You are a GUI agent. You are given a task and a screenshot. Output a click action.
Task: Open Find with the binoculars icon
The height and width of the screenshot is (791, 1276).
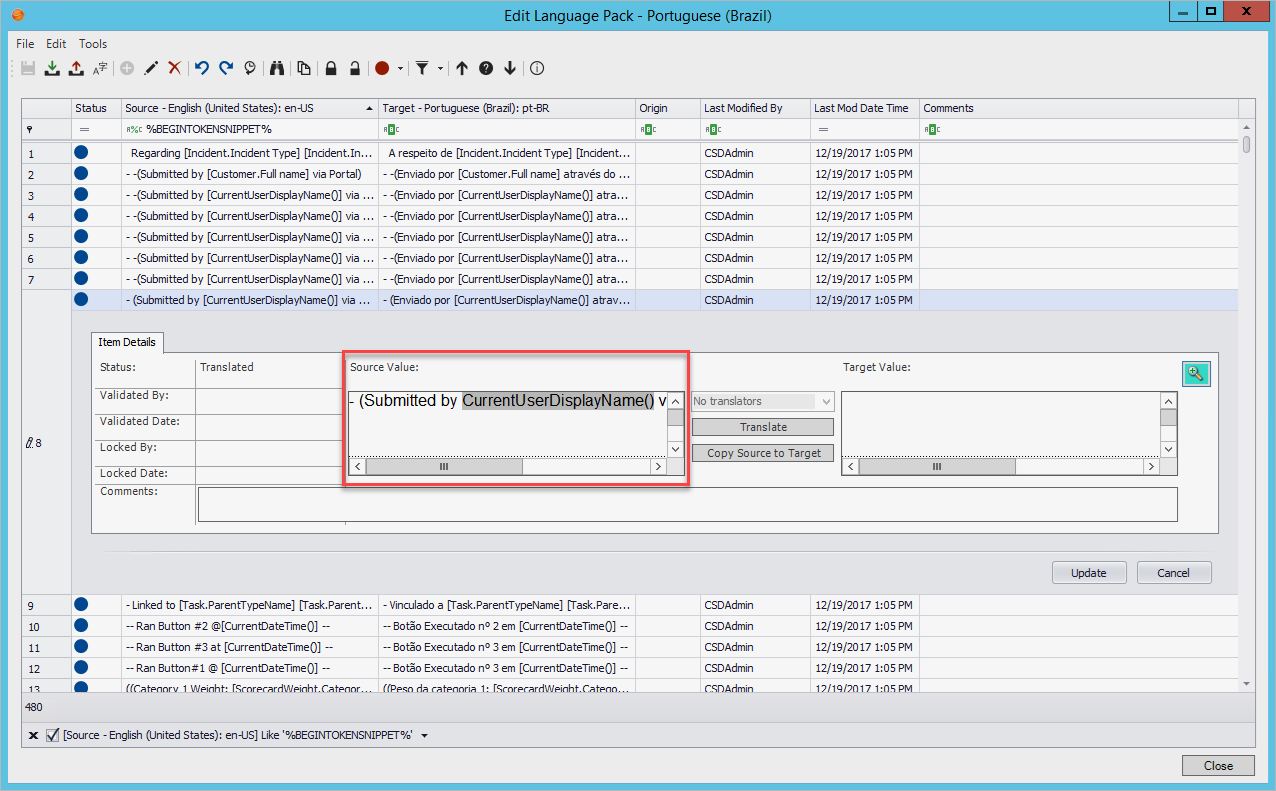278,68
